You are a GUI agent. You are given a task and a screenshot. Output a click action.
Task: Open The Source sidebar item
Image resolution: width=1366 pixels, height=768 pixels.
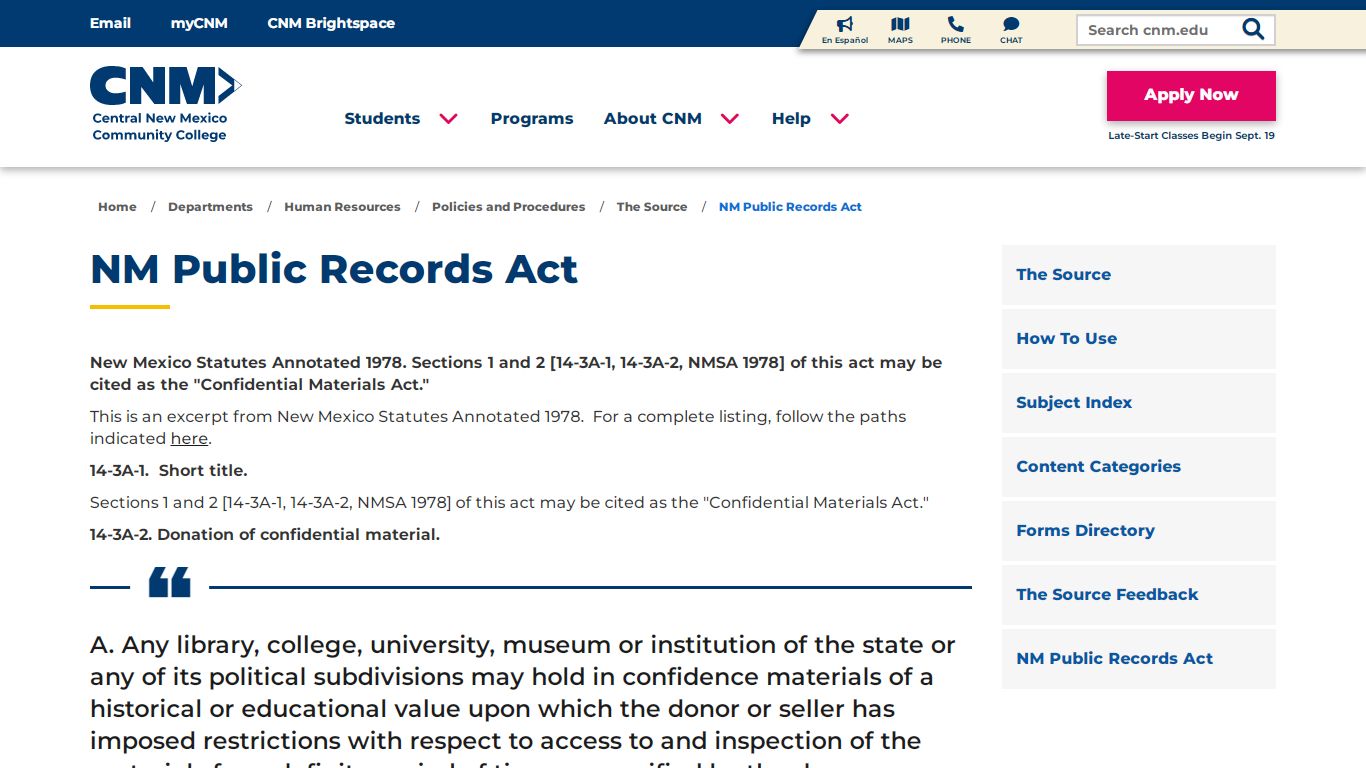(1139, 275)
